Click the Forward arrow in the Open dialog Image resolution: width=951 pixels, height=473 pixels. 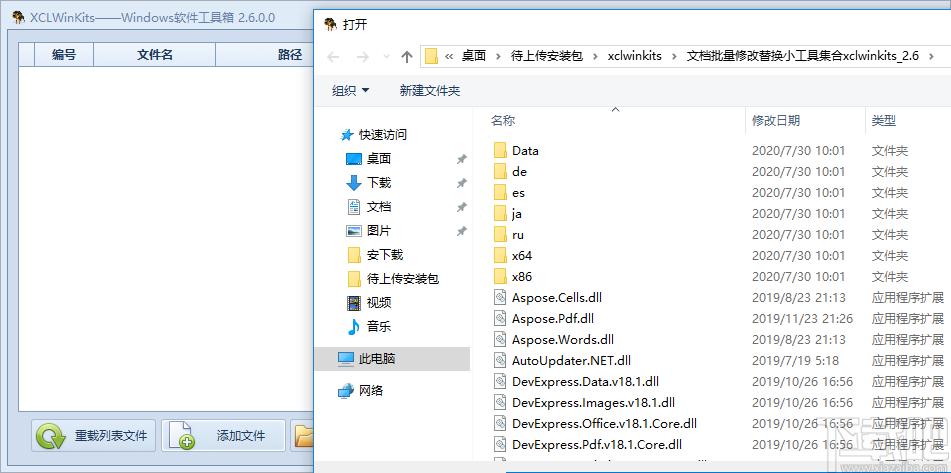(x=363, y=57)
